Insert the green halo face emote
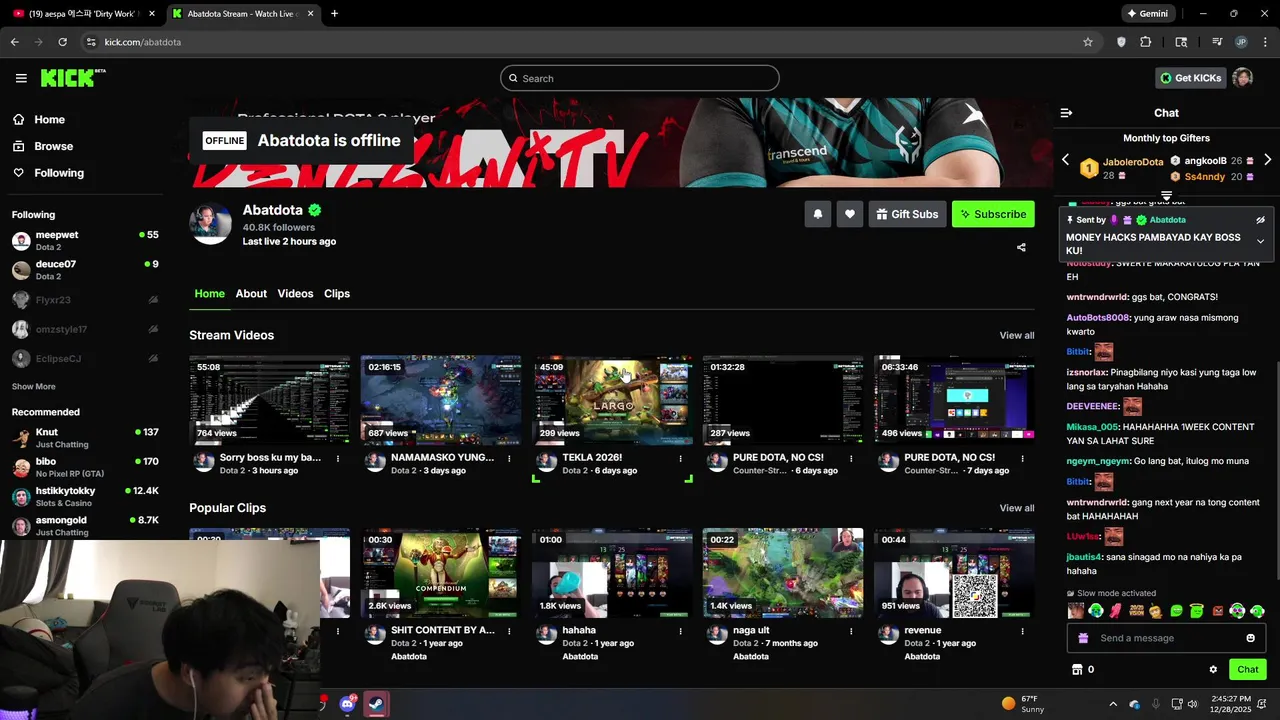 (x=1196, y=609)
